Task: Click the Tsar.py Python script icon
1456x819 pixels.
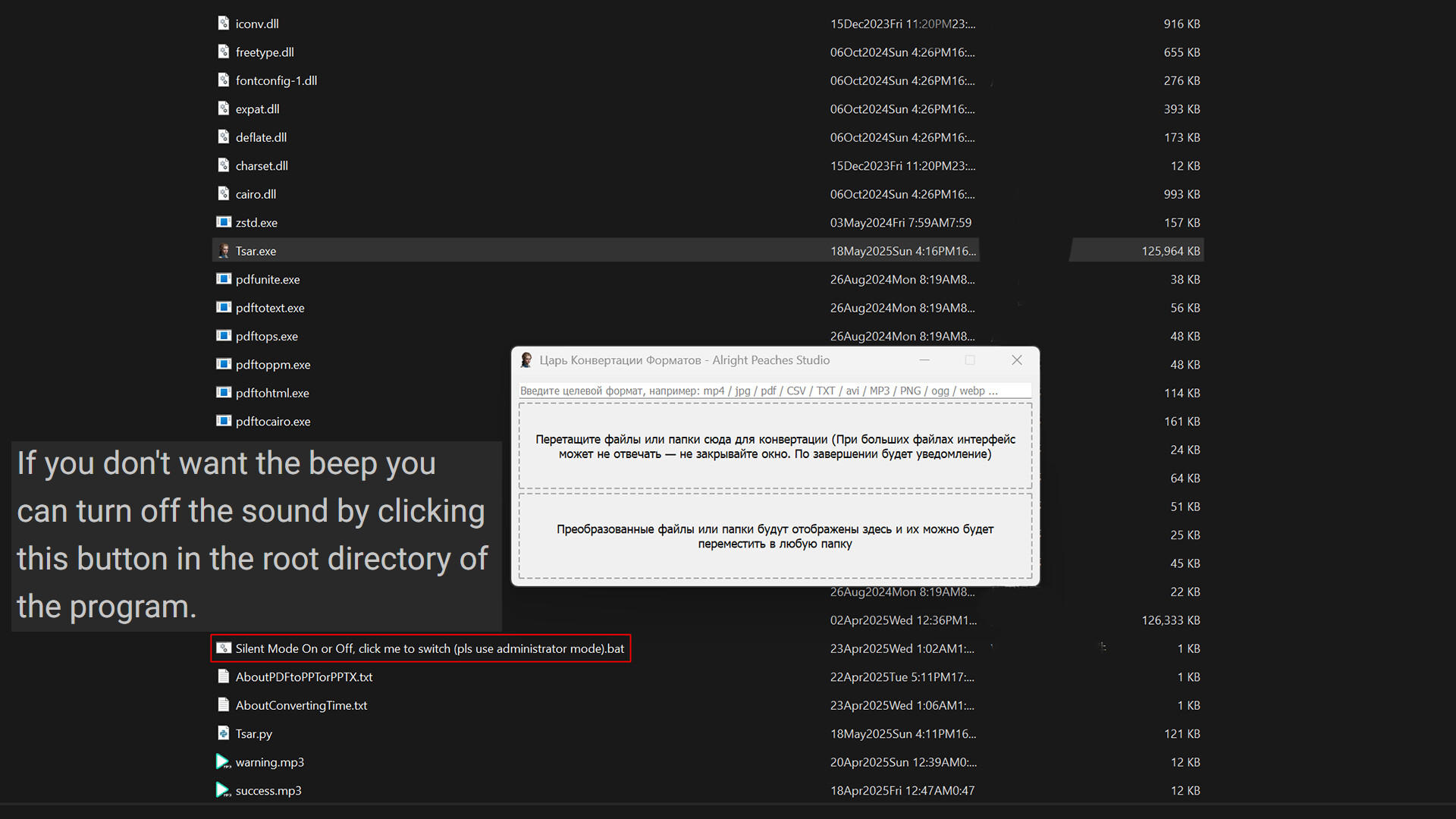Action: tap(224, 733)
